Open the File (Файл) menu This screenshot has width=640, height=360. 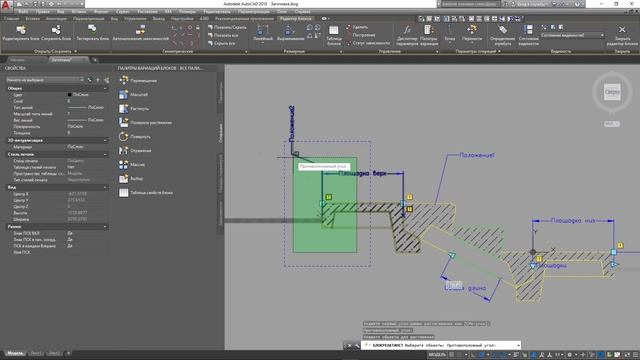click(x=23, y=12)
